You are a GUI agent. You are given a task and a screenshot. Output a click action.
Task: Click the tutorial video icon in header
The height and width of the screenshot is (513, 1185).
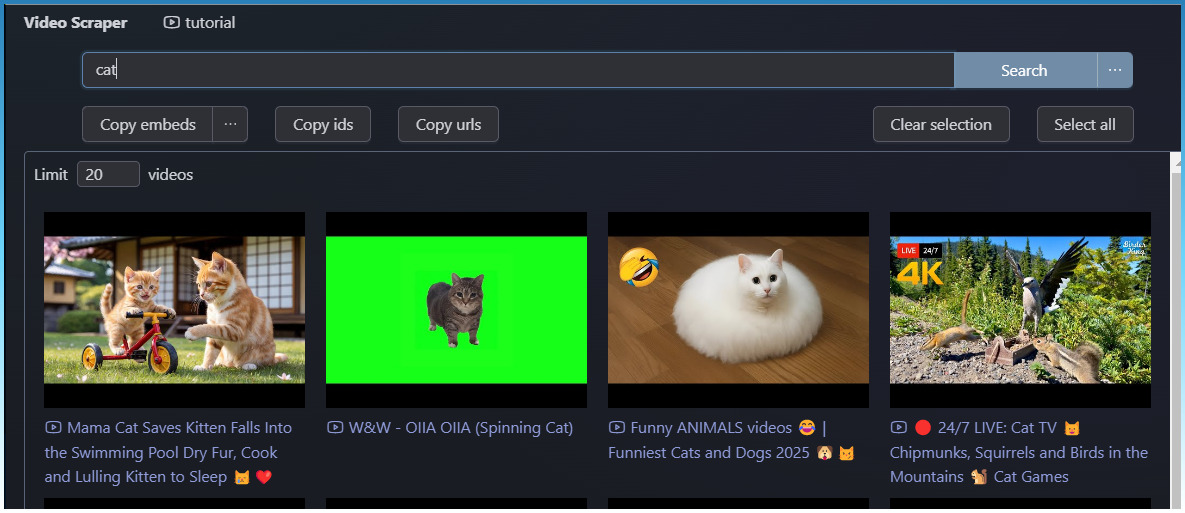(171, 22)
